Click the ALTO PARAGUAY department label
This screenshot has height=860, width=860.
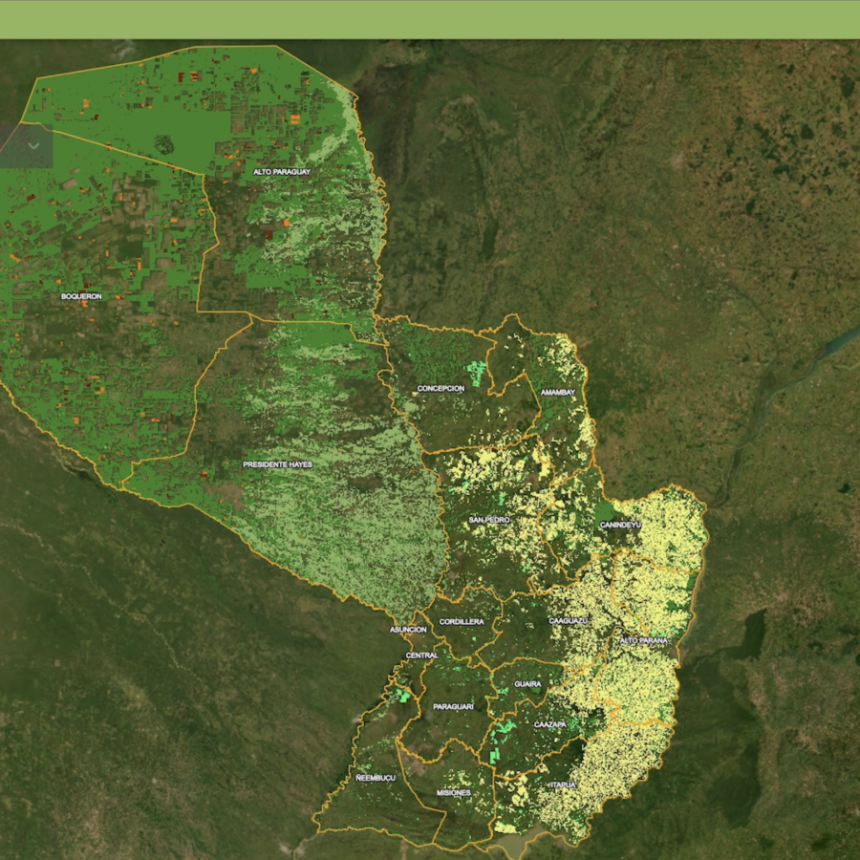282,172
